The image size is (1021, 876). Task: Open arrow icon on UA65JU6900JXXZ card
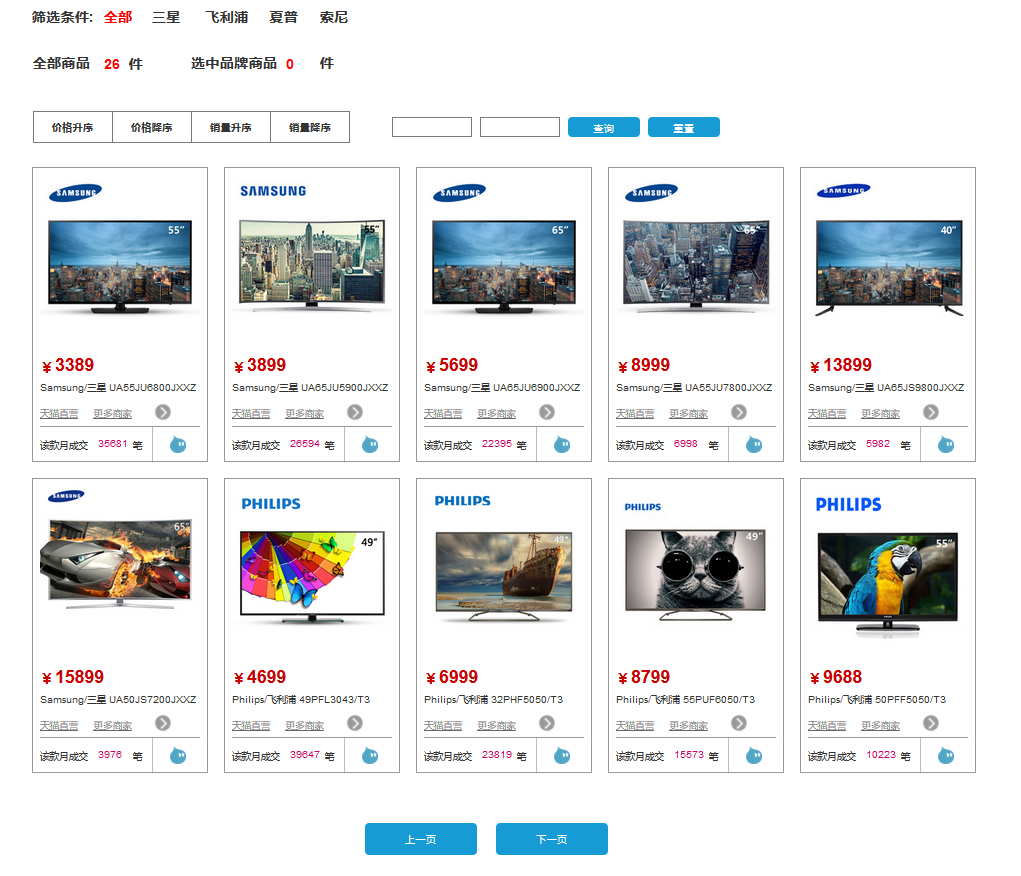[x=547, y=412]
